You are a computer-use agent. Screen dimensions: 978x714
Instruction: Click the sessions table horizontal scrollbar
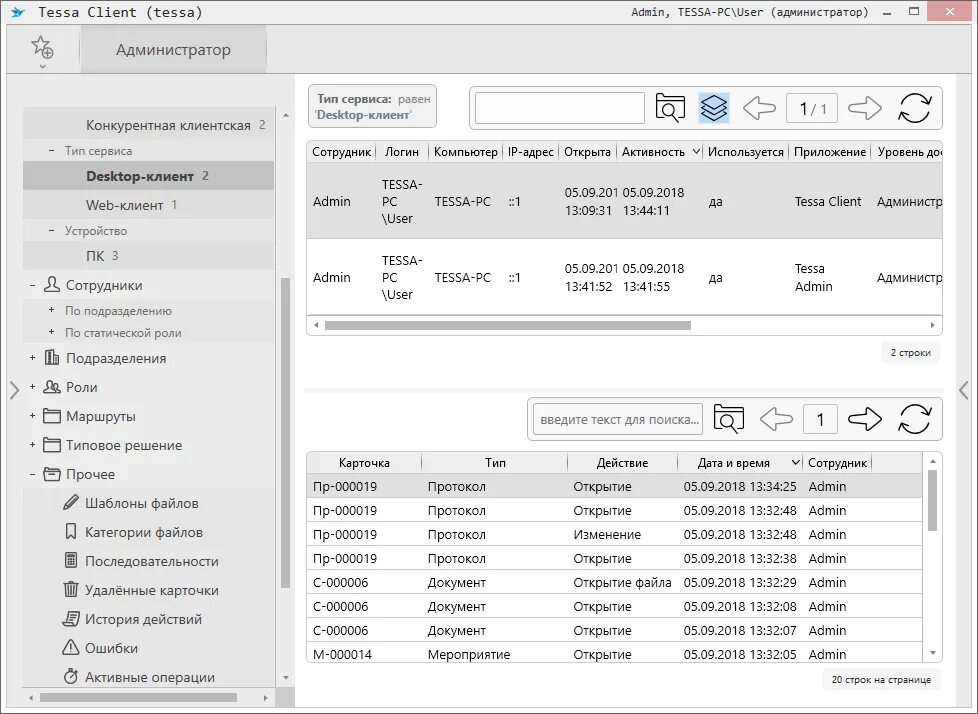point(508,325)
